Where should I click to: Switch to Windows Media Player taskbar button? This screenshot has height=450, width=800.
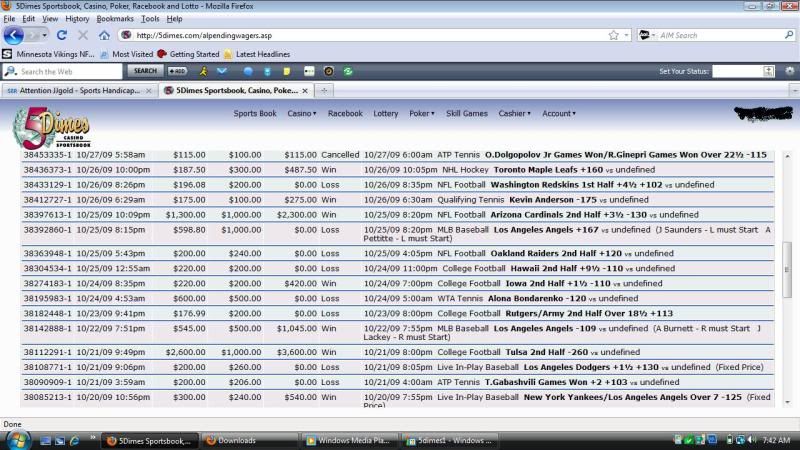pos(349,440)
